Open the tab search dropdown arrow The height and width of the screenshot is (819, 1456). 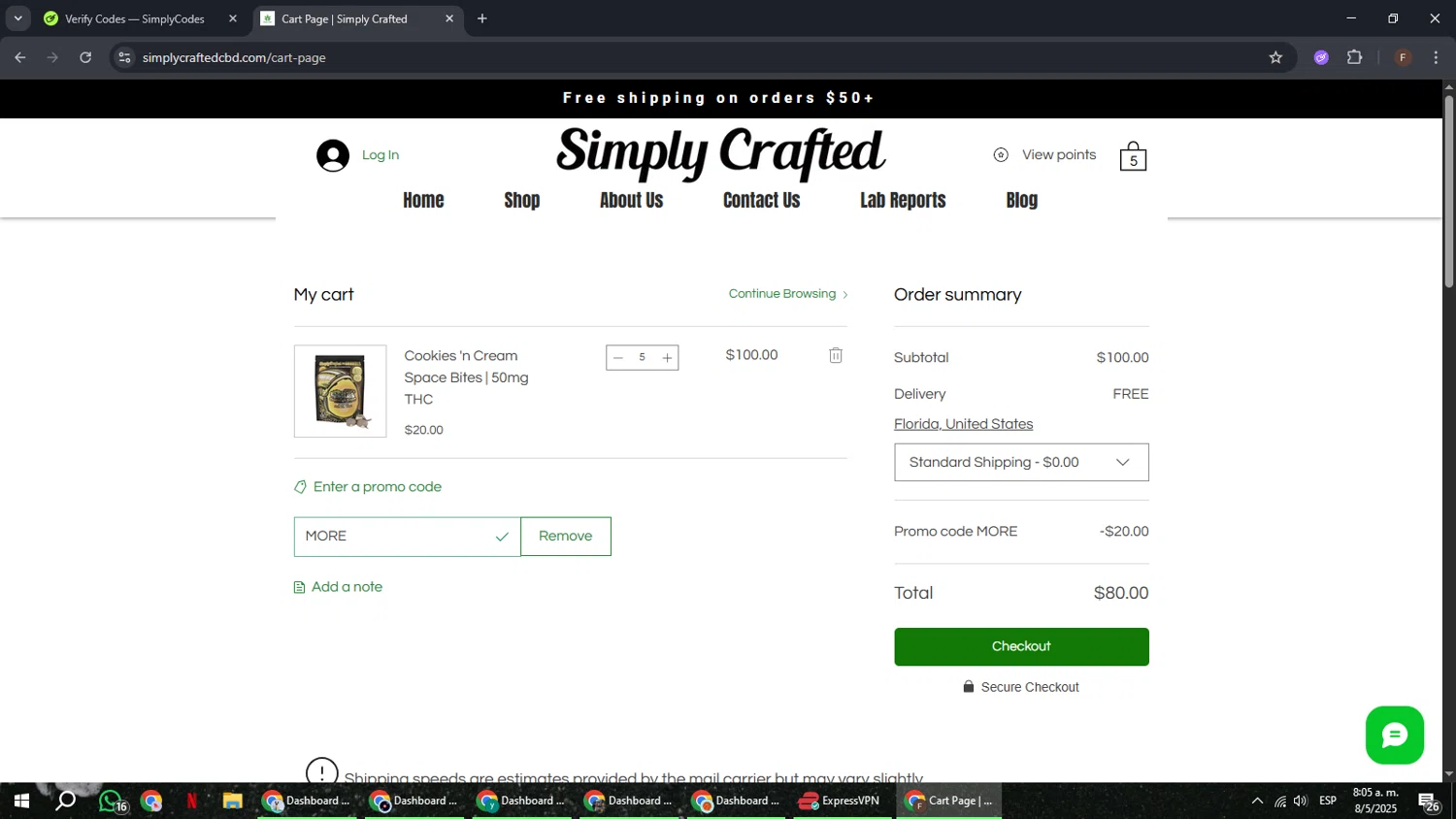[17, 18]
